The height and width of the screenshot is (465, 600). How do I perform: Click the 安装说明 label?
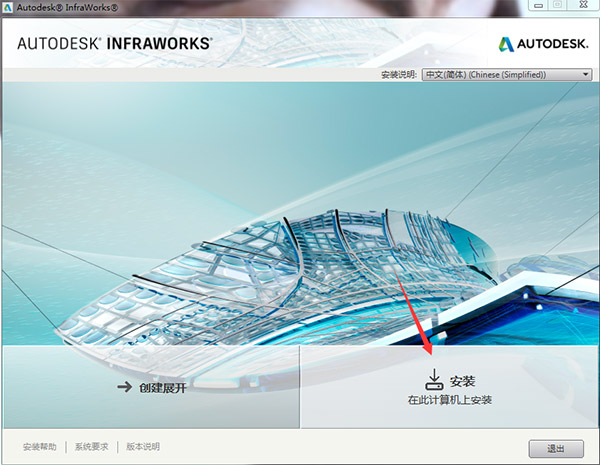(x=399, y=75)
